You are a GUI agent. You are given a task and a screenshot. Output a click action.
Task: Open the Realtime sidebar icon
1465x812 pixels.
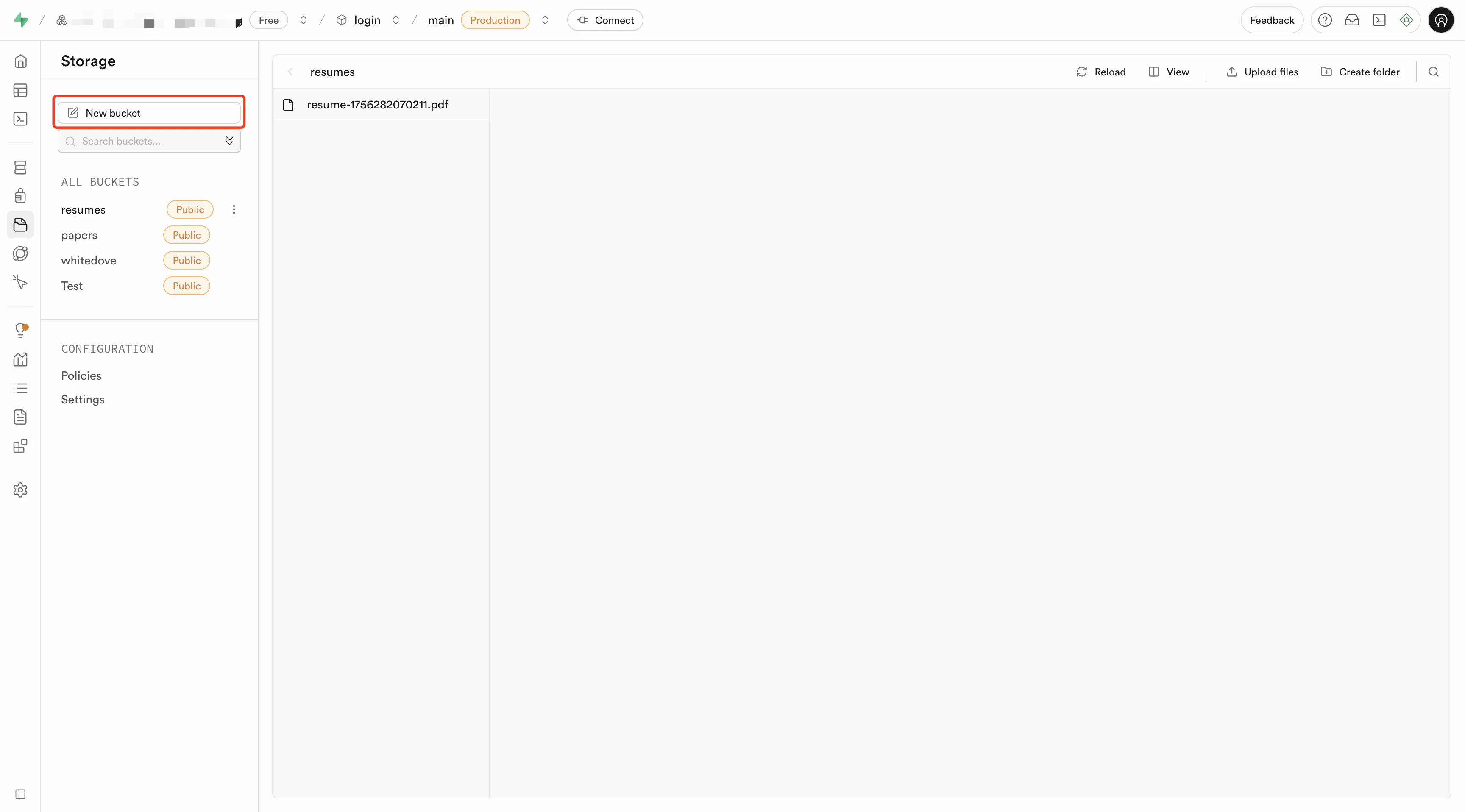coord(20,282)
